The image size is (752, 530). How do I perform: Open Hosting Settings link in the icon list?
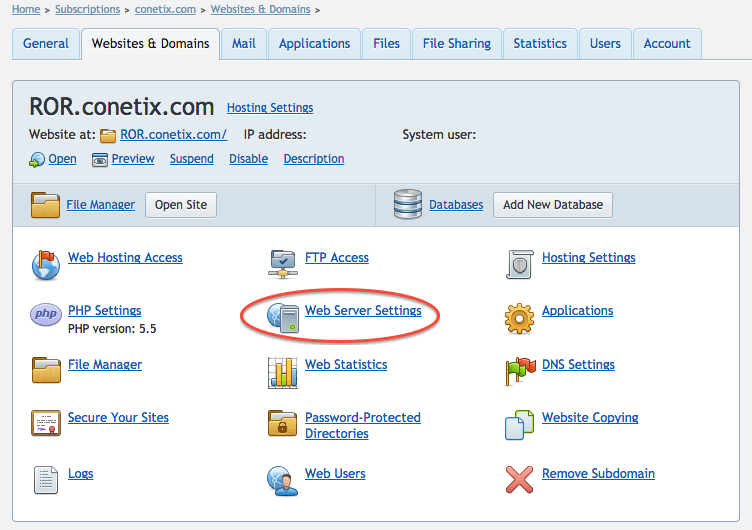(x=588, y=258)
